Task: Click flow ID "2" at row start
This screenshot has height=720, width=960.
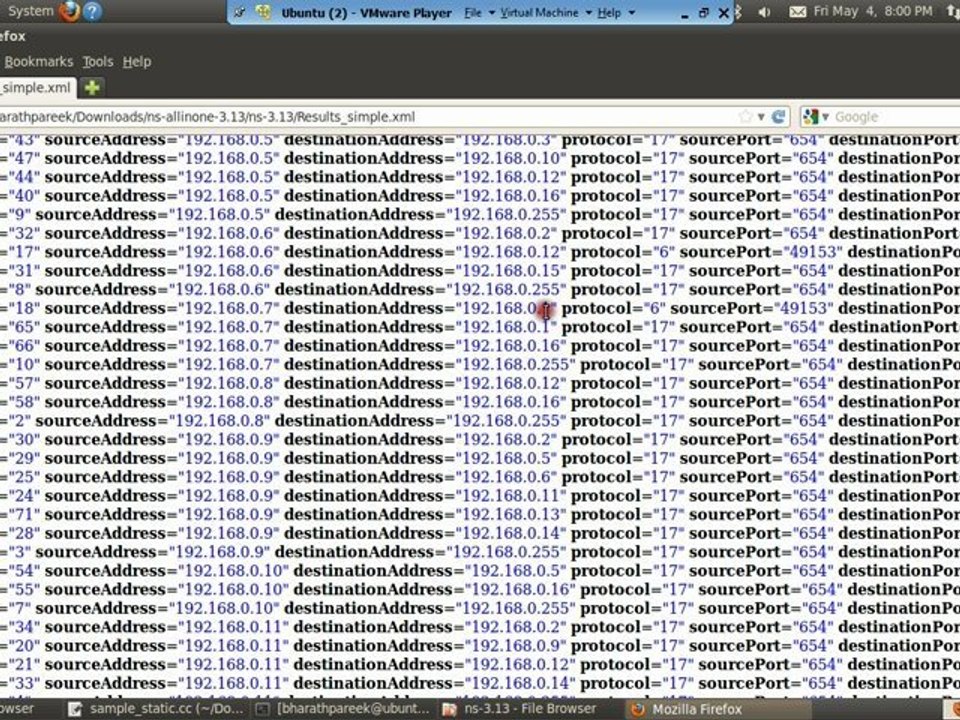Action: [x=20, y=421]
